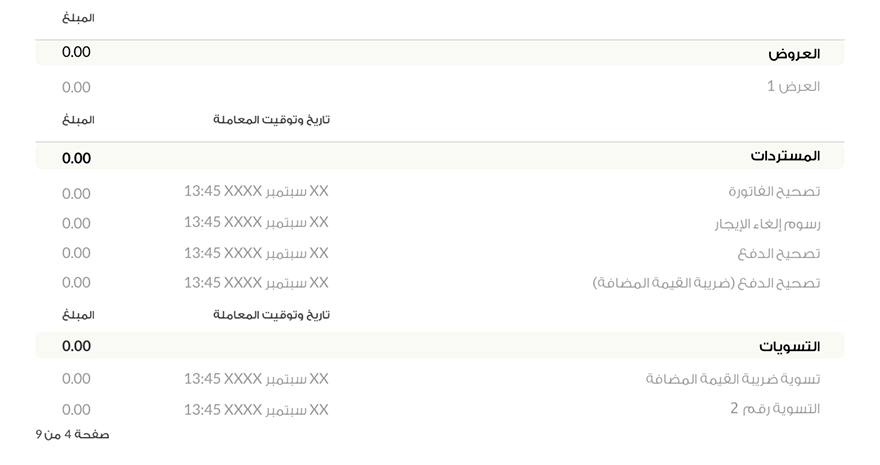Select the تسوية ضريبة القيمة المضافة entry
Screen dimensions: 880x465
click(x=732, y=379)
